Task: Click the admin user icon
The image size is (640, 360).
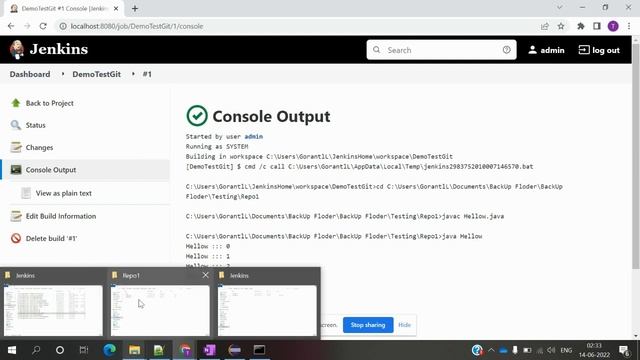Action: click(532, 50)
